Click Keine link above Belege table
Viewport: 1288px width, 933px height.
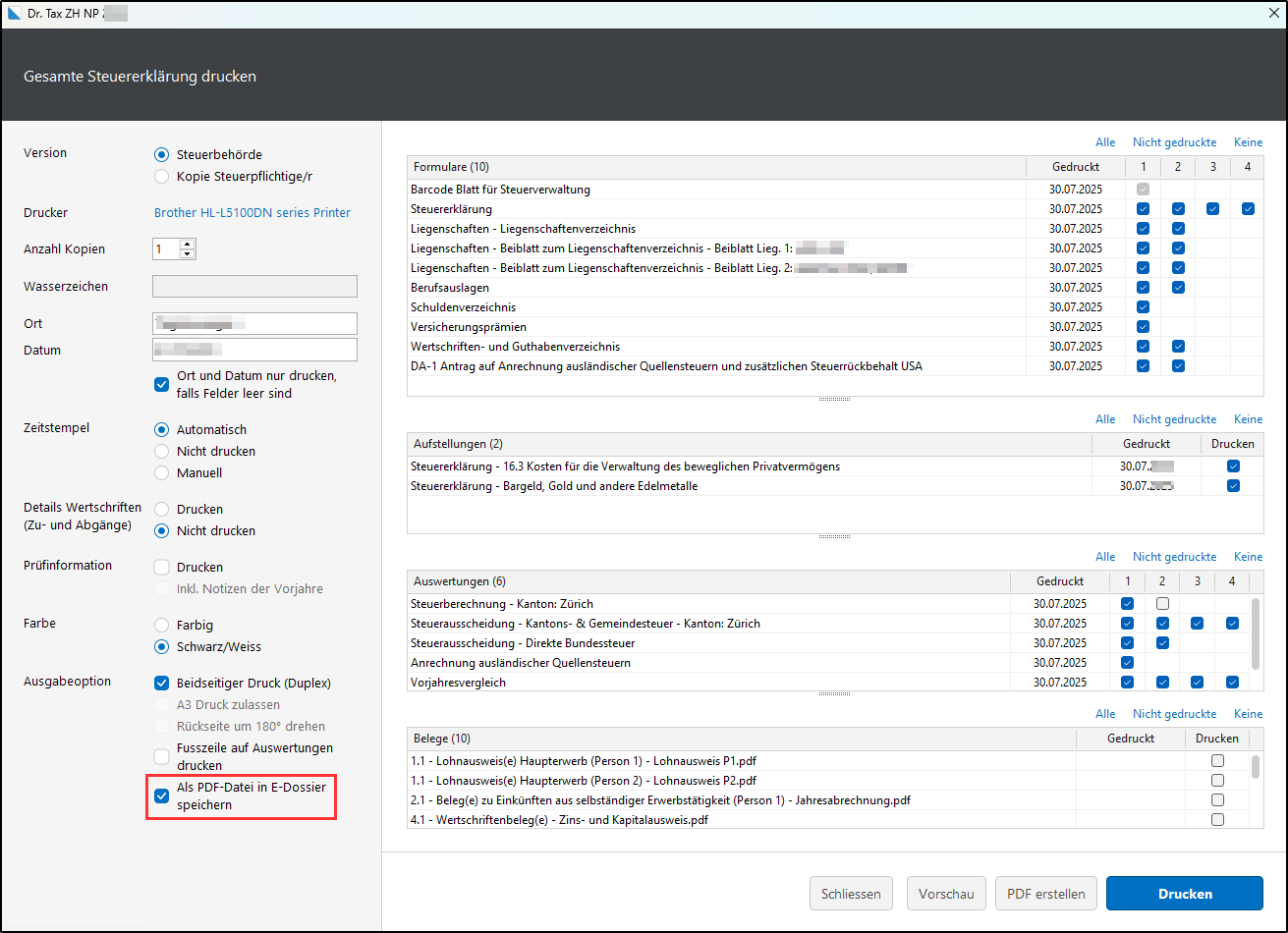coord(1248,714)
